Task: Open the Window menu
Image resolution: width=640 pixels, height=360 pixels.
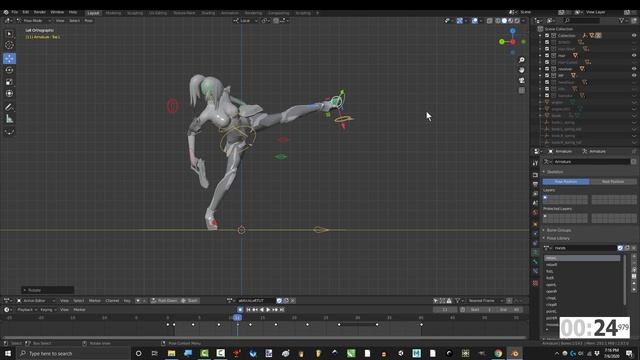Action: pyautogui.click(x=57, y=12)
